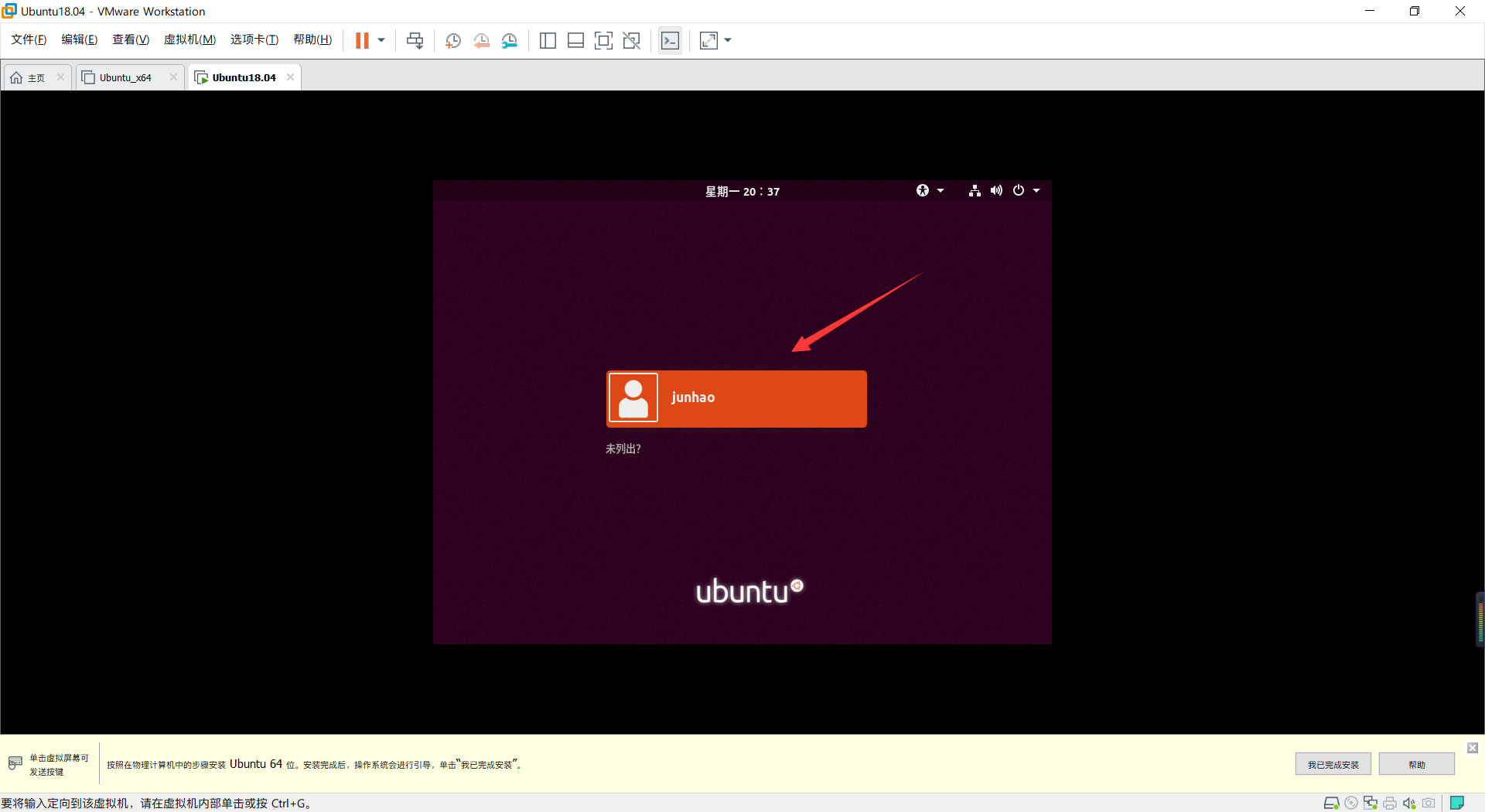Click the keyboard icon in the hint bar
Viewport: 1485px width, 812px height.
click(15, 763)
